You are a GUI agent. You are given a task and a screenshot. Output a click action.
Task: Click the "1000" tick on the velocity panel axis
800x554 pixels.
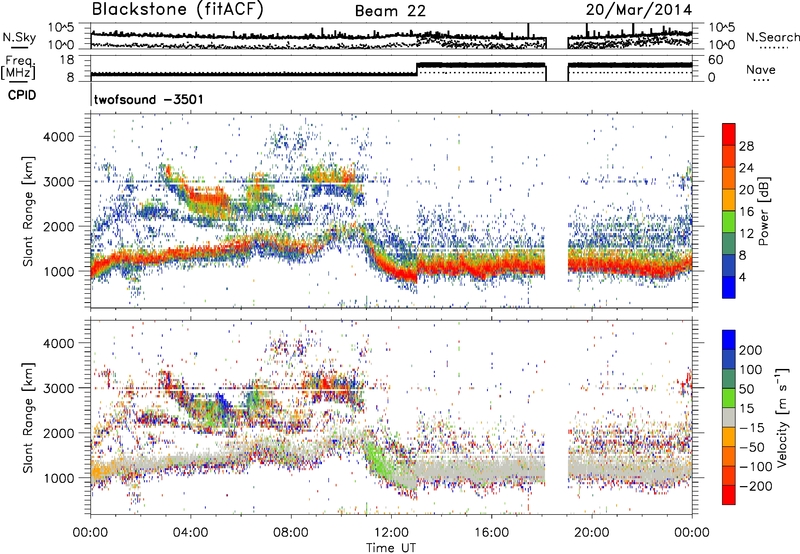59,478
